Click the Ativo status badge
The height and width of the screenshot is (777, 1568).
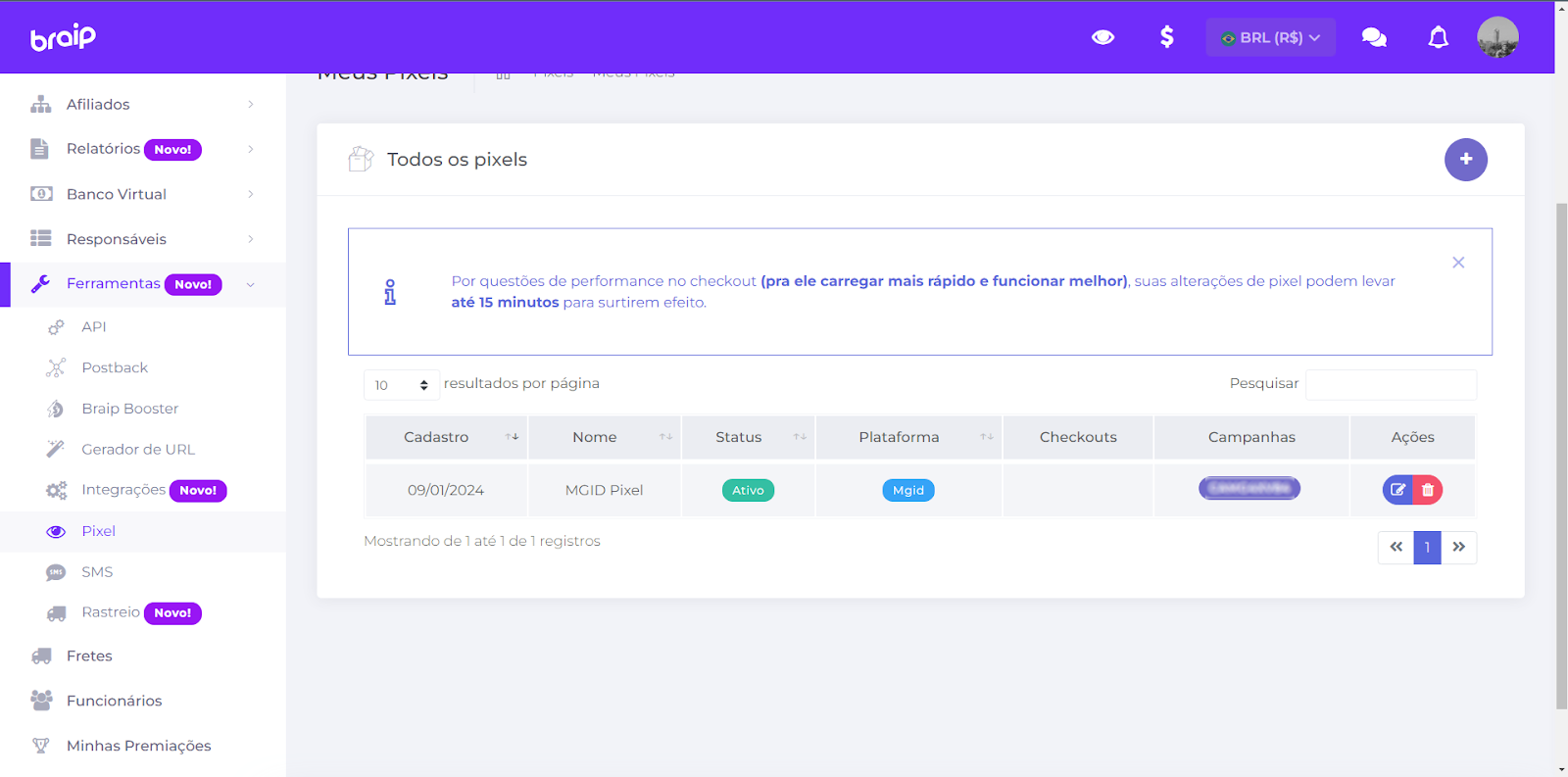[748, 490]
